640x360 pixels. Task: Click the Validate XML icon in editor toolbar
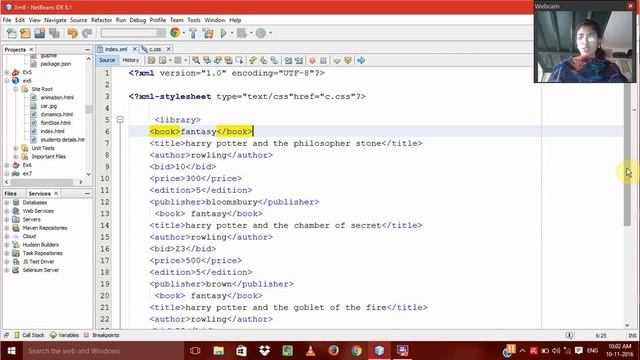point(348,60)
